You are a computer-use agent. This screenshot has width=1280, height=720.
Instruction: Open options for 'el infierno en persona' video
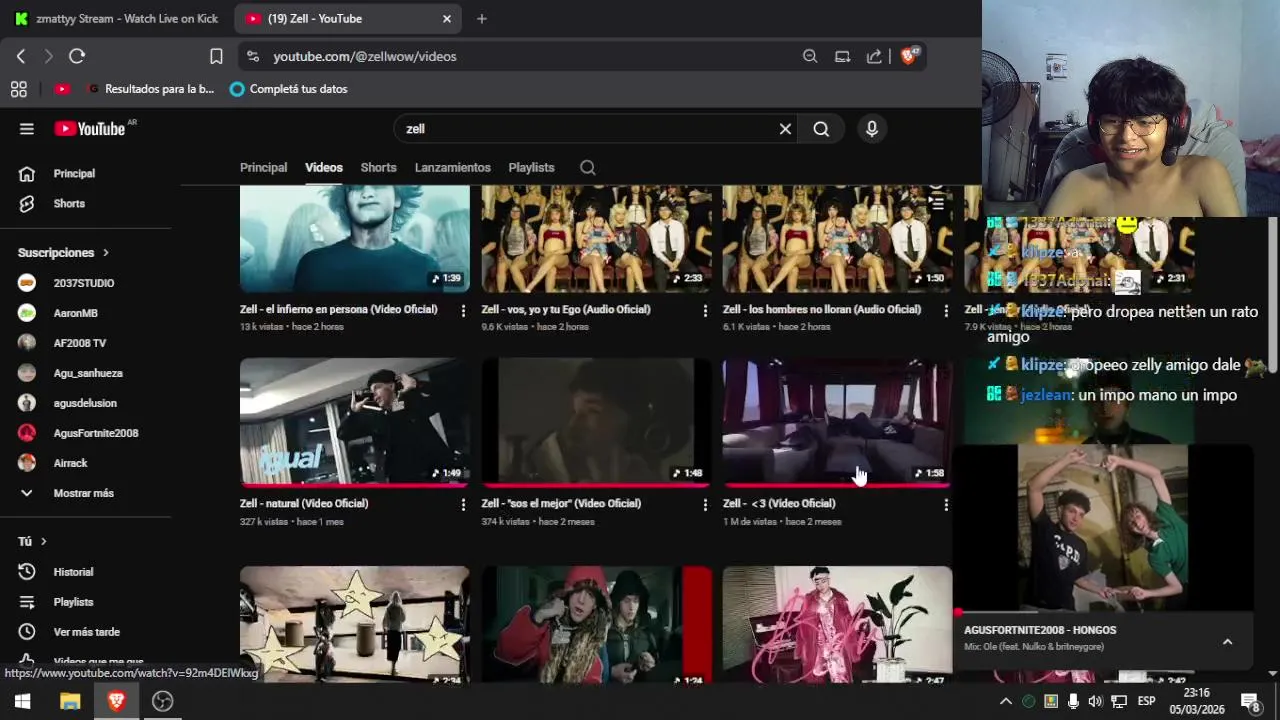tap(463, 311)
